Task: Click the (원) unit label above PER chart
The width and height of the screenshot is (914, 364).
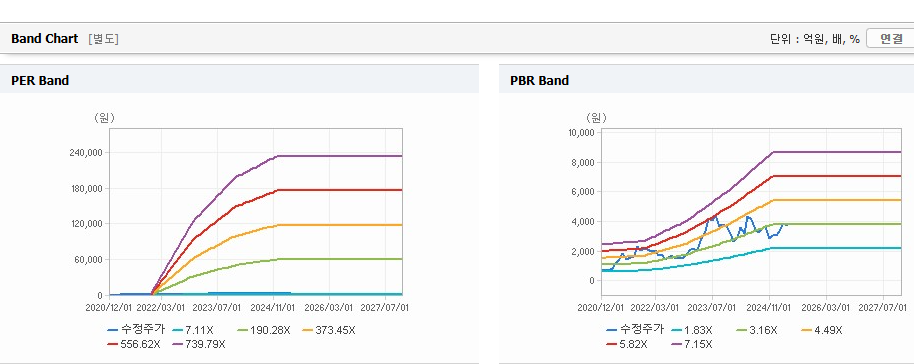Action: pos(104,117)
